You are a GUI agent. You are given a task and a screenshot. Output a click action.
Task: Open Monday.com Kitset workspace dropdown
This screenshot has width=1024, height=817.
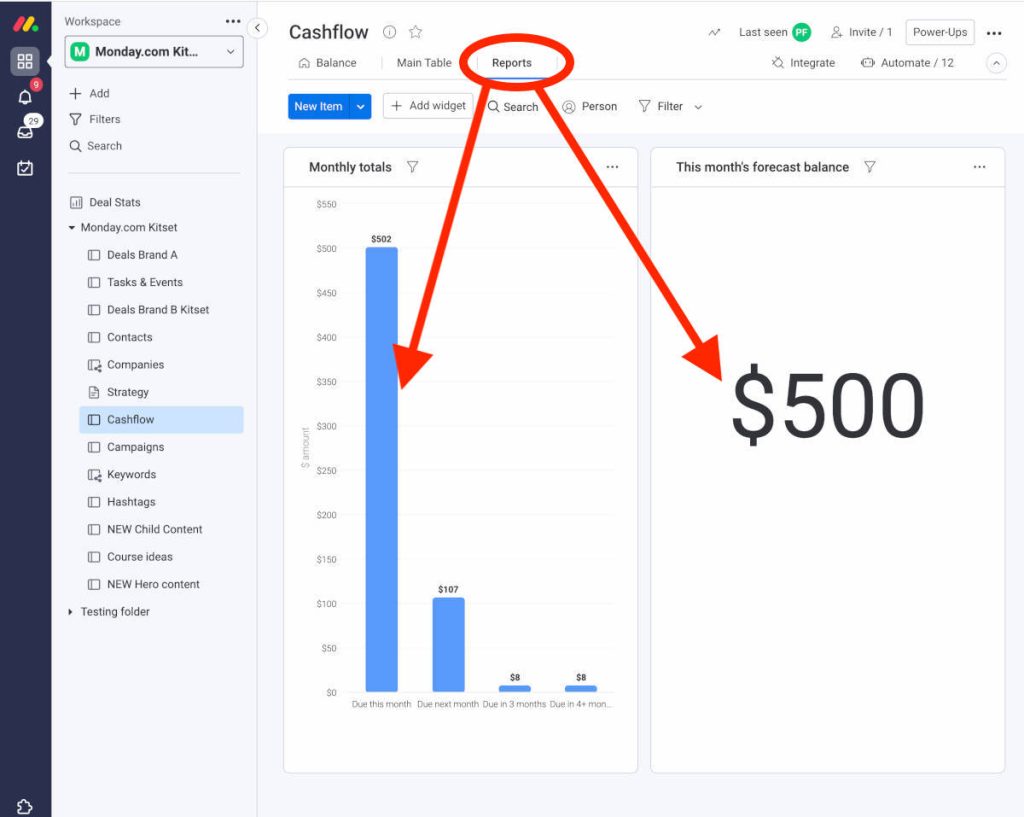click(x=154, y=52)
